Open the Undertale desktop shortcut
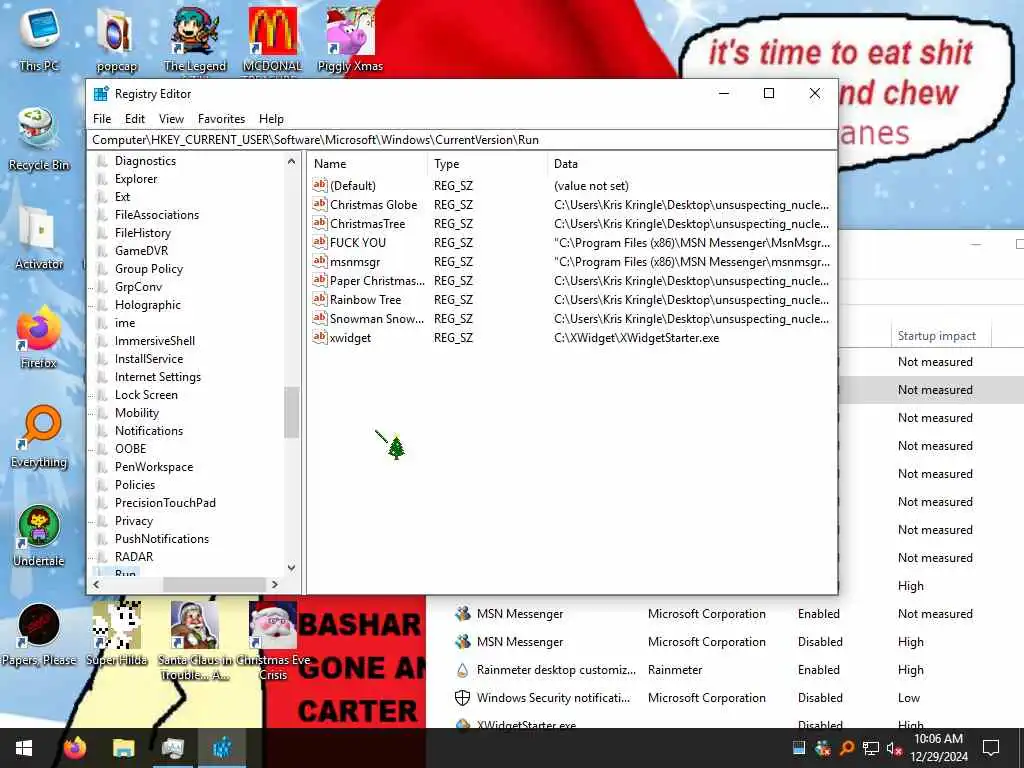Screen dimensions: 1024x768 pyautogui.click(x=39, y=536)
